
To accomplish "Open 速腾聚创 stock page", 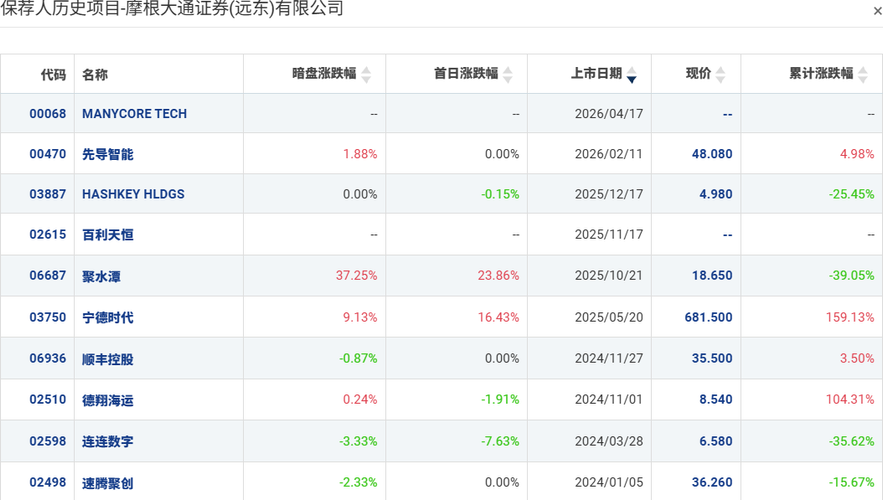I will coord(108,483).
